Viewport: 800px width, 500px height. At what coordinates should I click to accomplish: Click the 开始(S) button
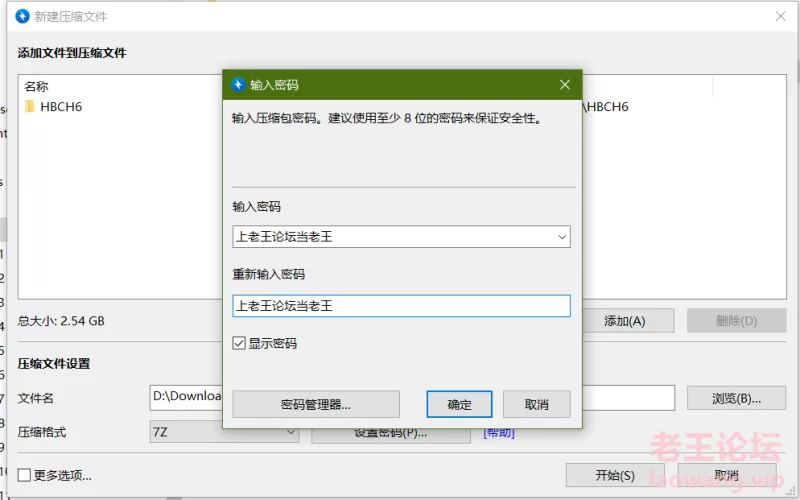[x=615, y=476]
